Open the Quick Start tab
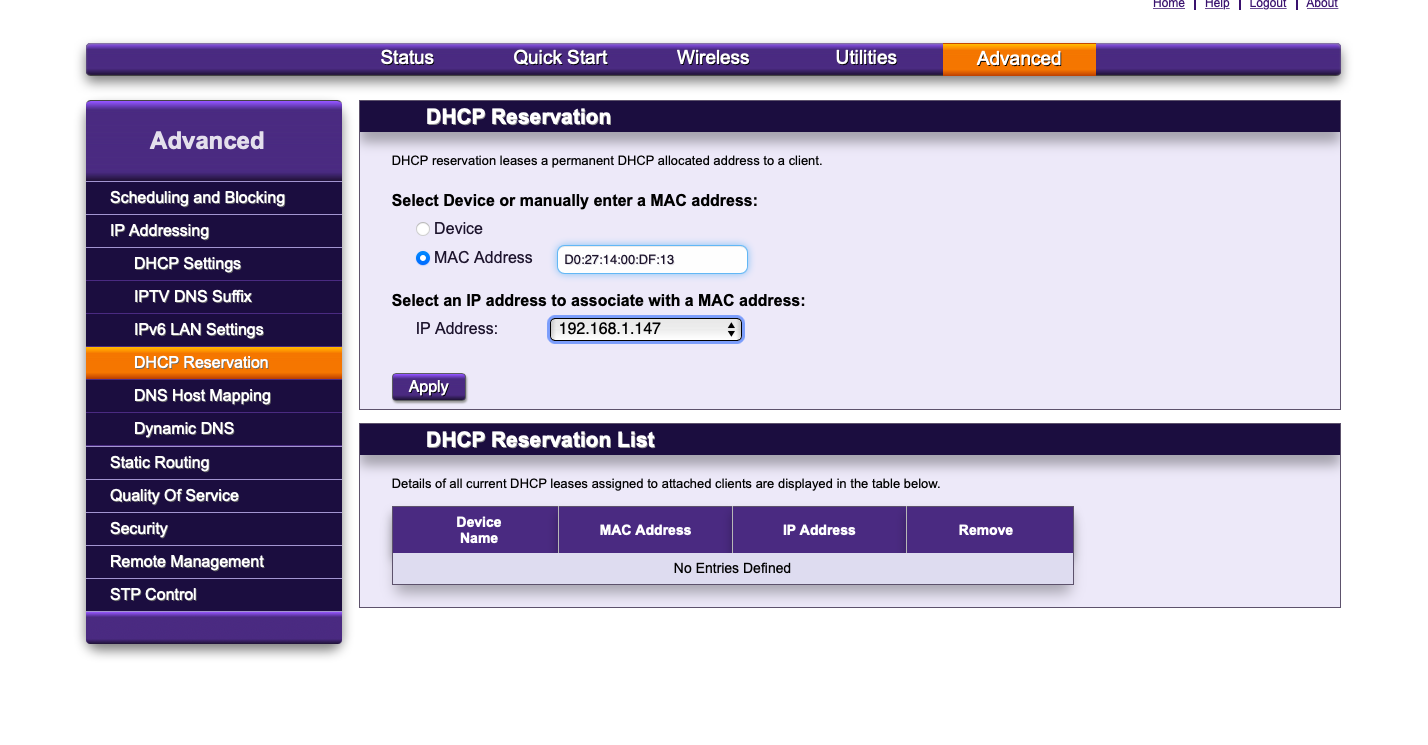This screenshot has height=745, width=1428. pyautogui.click(x=560, y=58)
